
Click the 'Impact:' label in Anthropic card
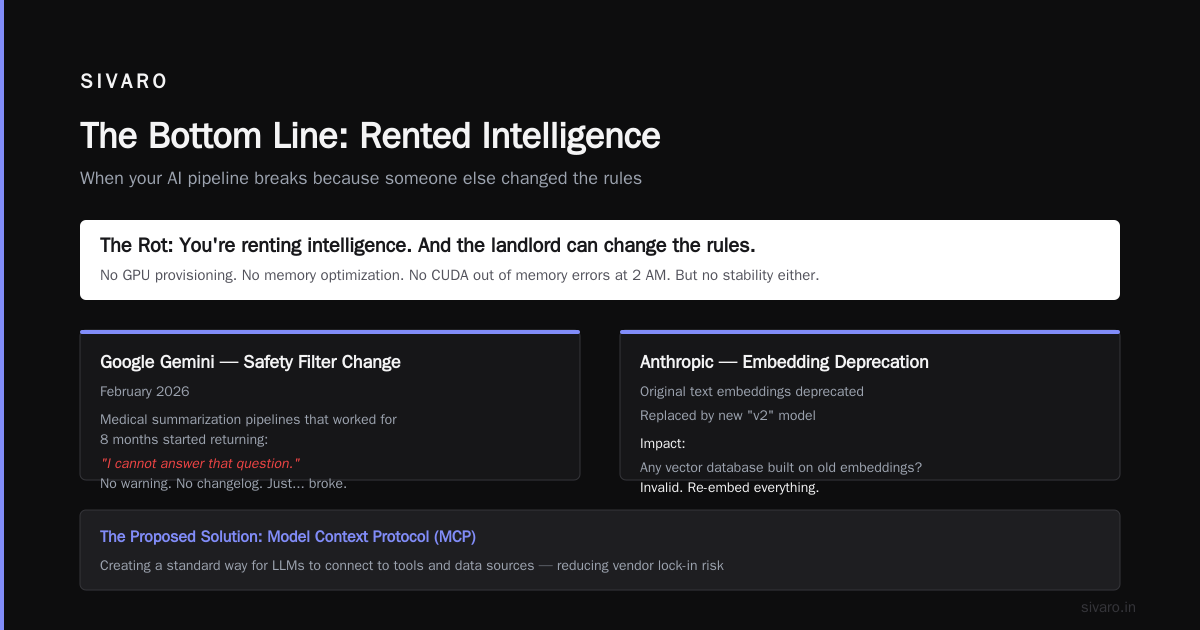(663, 443)
